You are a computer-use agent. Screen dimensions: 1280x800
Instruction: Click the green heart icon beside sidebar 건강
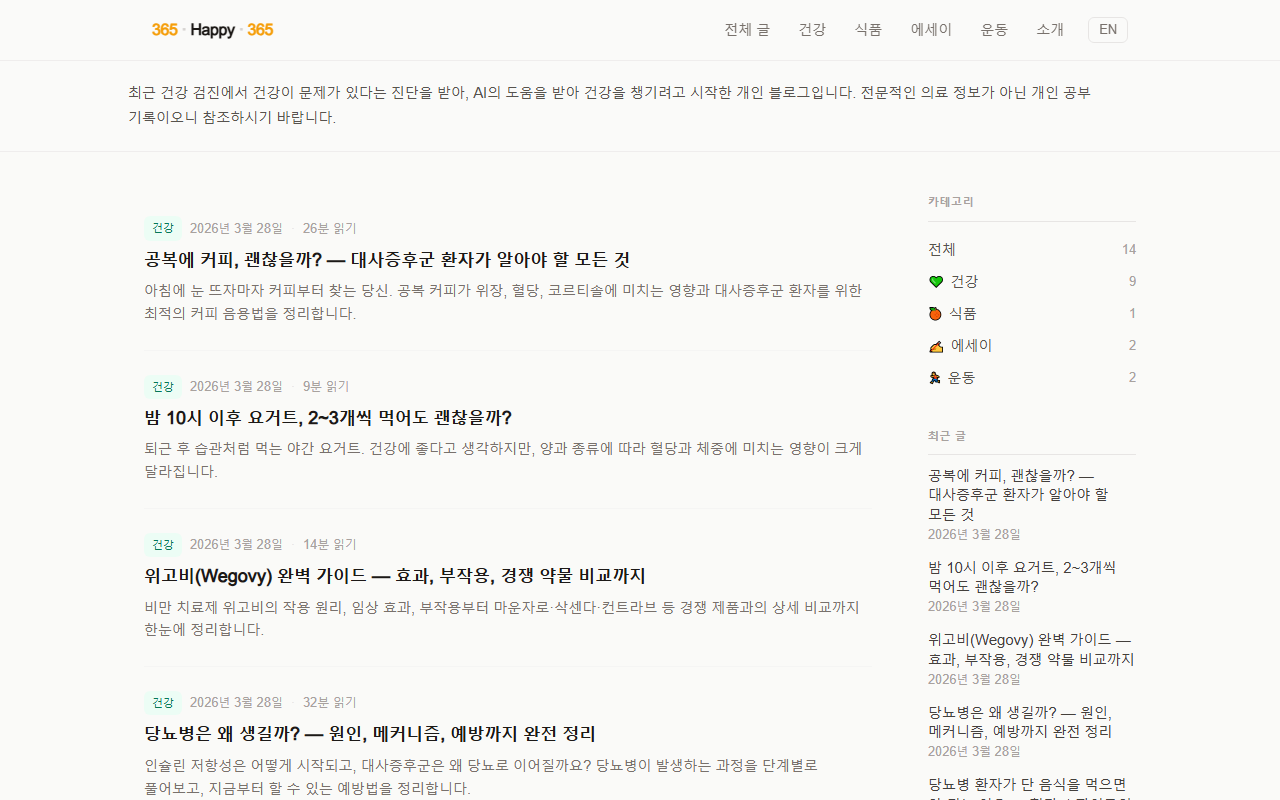point(936,282)
